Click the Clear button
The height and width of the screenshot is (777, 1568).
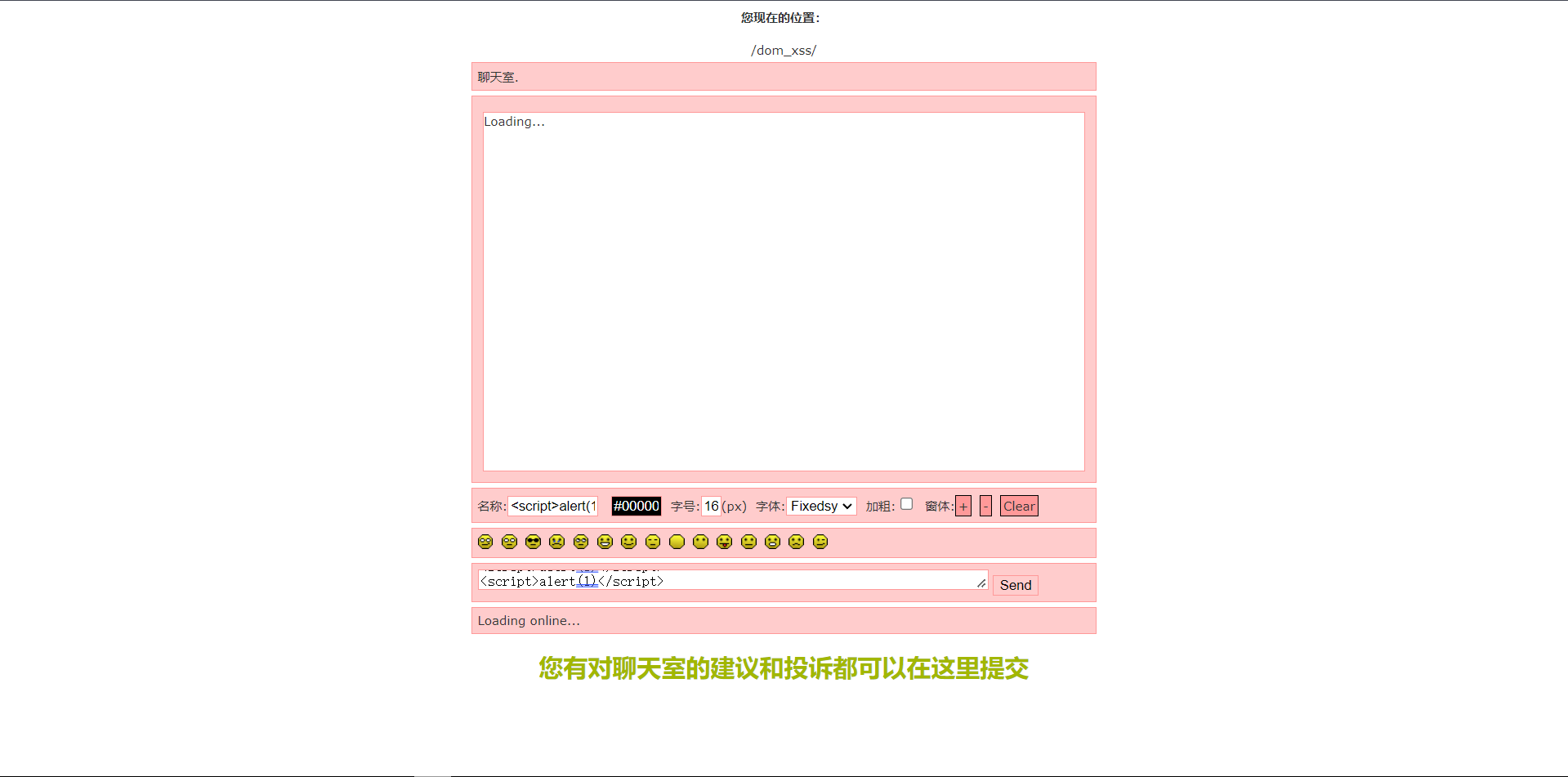pos(1019,506)
